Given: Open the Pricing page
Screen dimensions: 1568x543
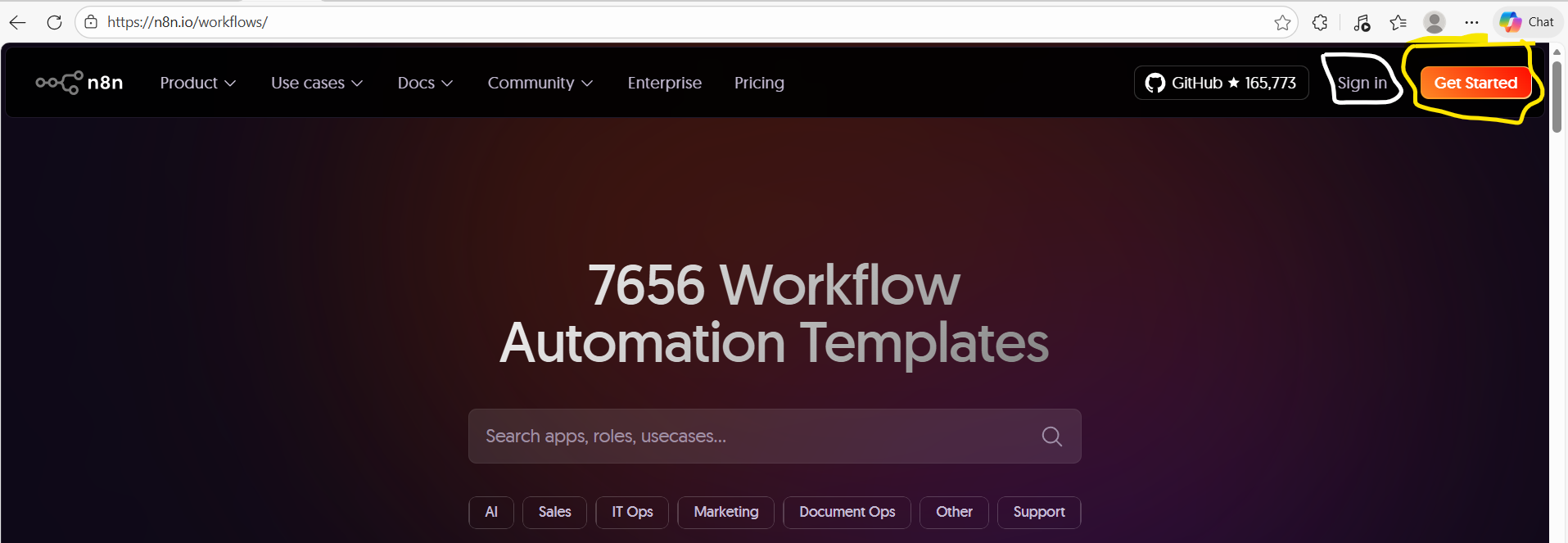Looking at the screenshot, I should point(759,83).
